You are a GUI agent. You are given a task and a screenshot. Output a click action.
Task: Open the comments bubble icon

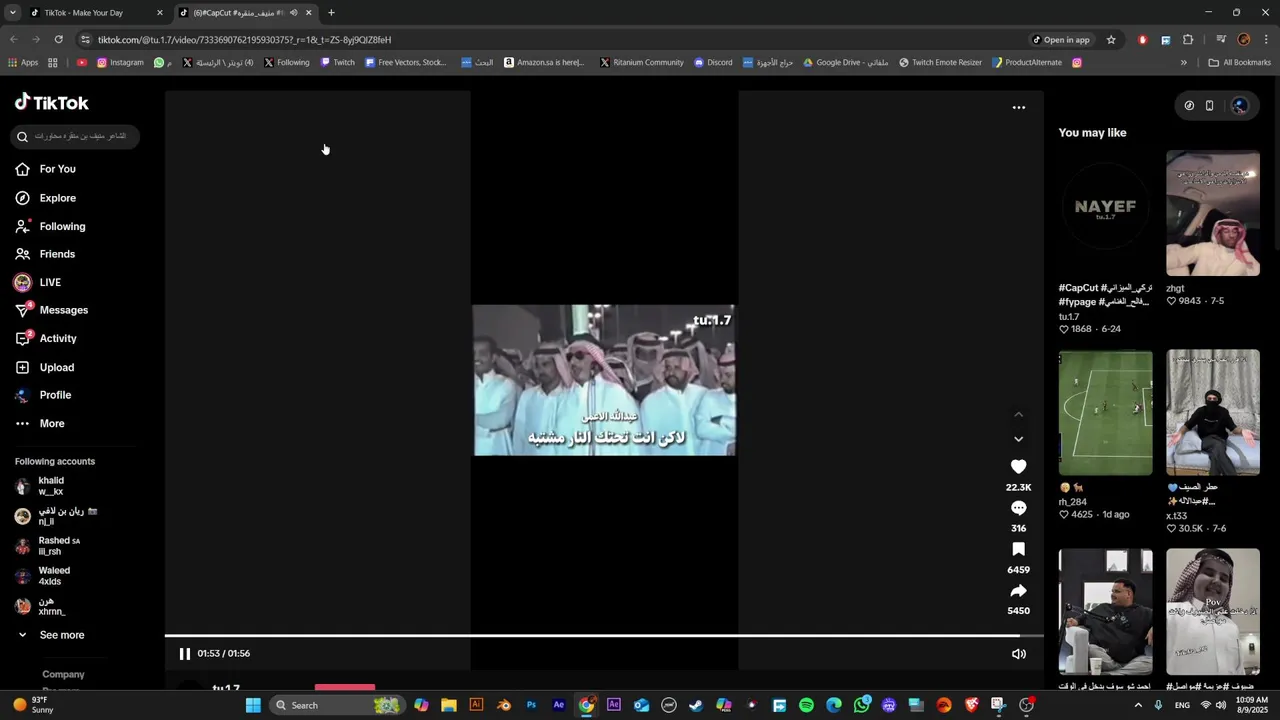[x=1018, y=508]
